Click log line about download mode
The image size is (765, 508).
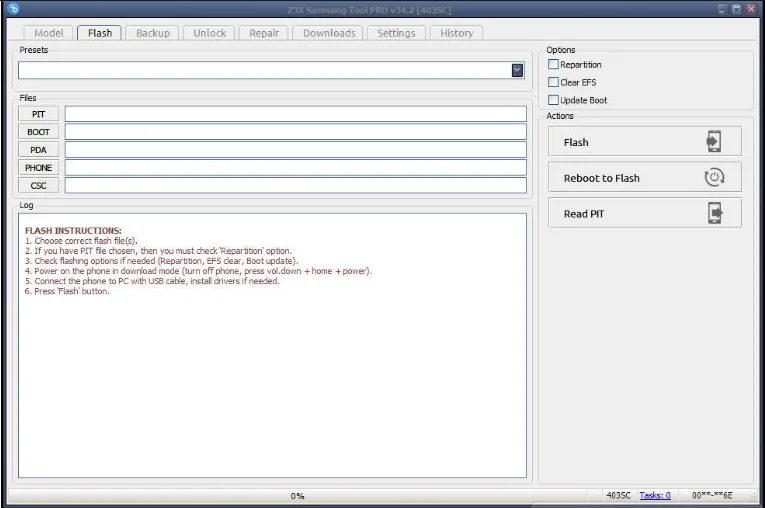[198, 271]
